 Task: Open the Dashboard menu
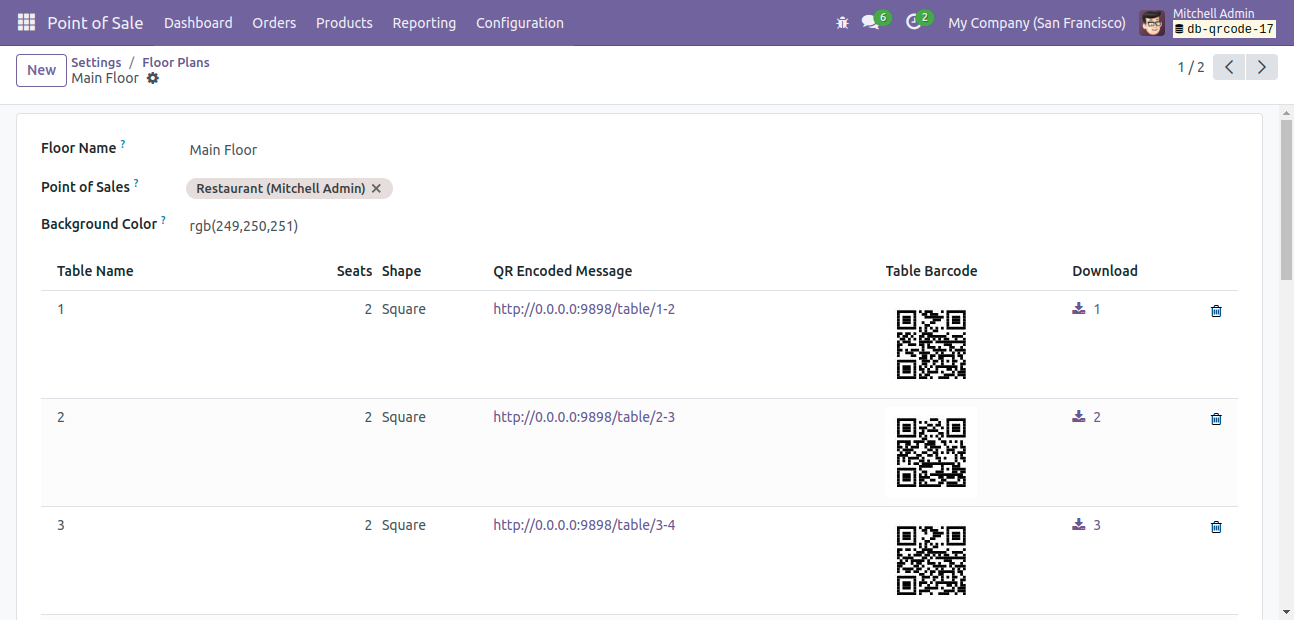(x=198, y=22)
